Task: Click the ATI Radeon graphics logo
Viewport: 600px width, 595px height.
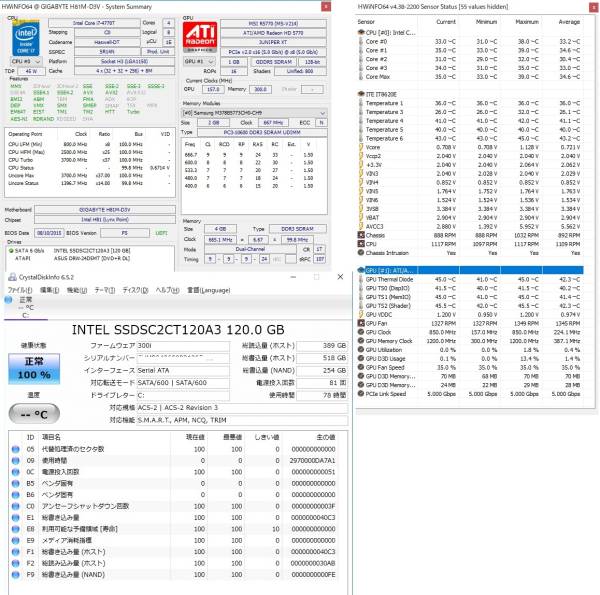Action: click(x=200, y=37)
